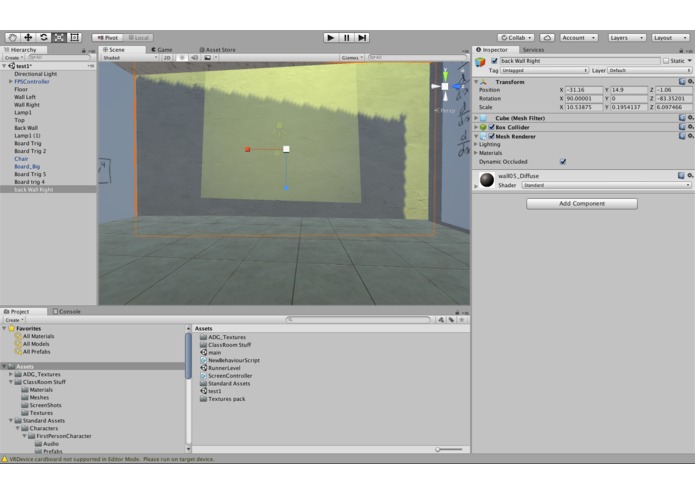
Task: Select Directional Light in Hierarchy
Action: pyautogui.click(x=35, y=74)
